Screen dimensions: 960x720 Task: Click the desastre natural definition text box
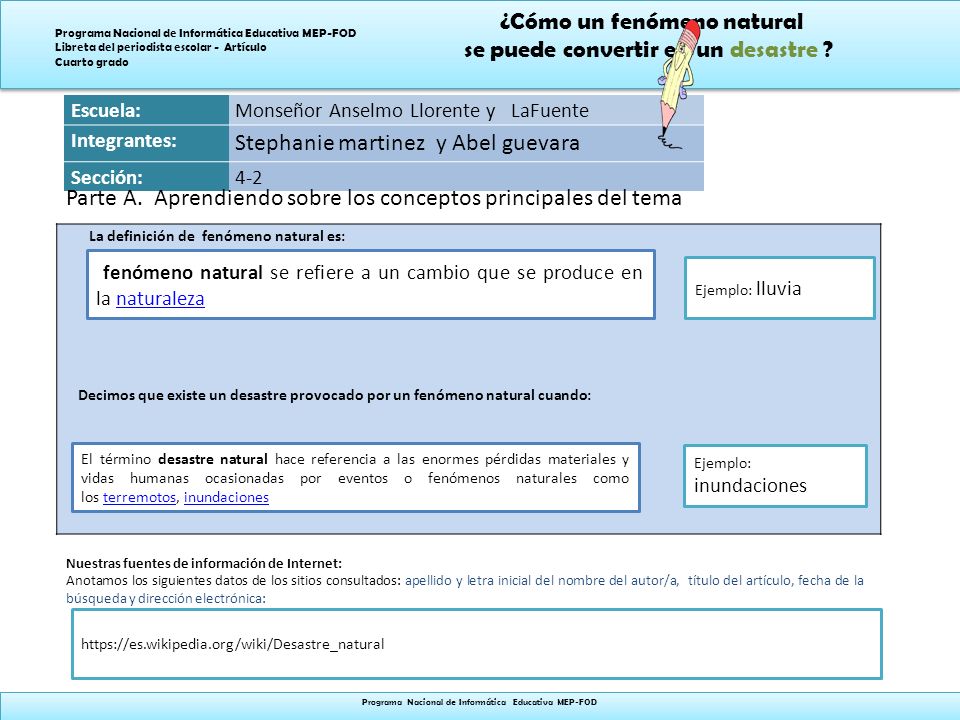point(356,478)
